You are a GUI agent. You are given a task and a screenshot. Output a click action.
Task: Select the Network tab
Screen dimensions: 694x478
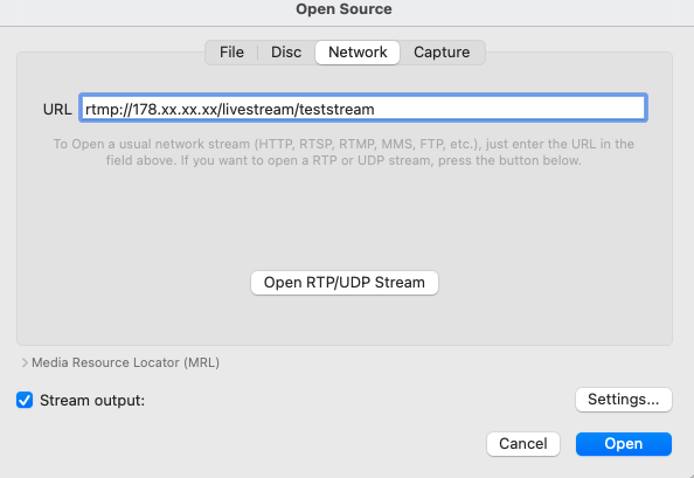point(357,52)
